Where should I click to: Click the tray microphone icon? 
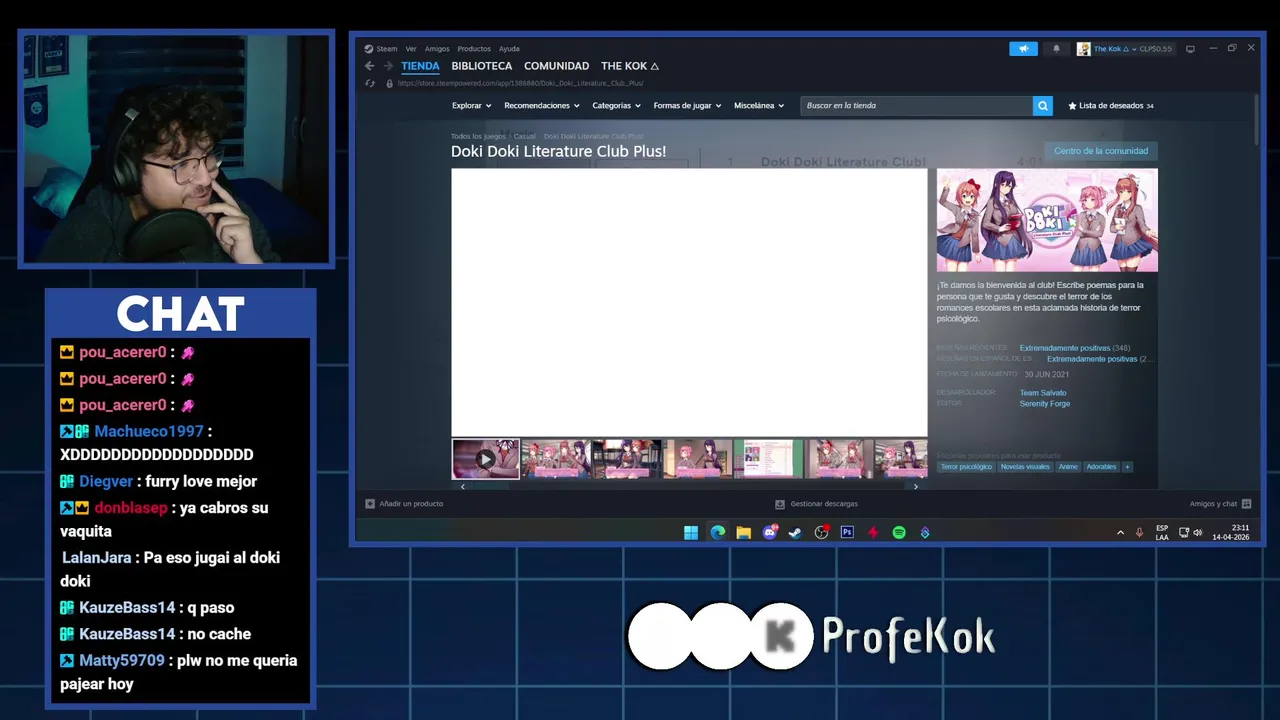[1139, 533]
